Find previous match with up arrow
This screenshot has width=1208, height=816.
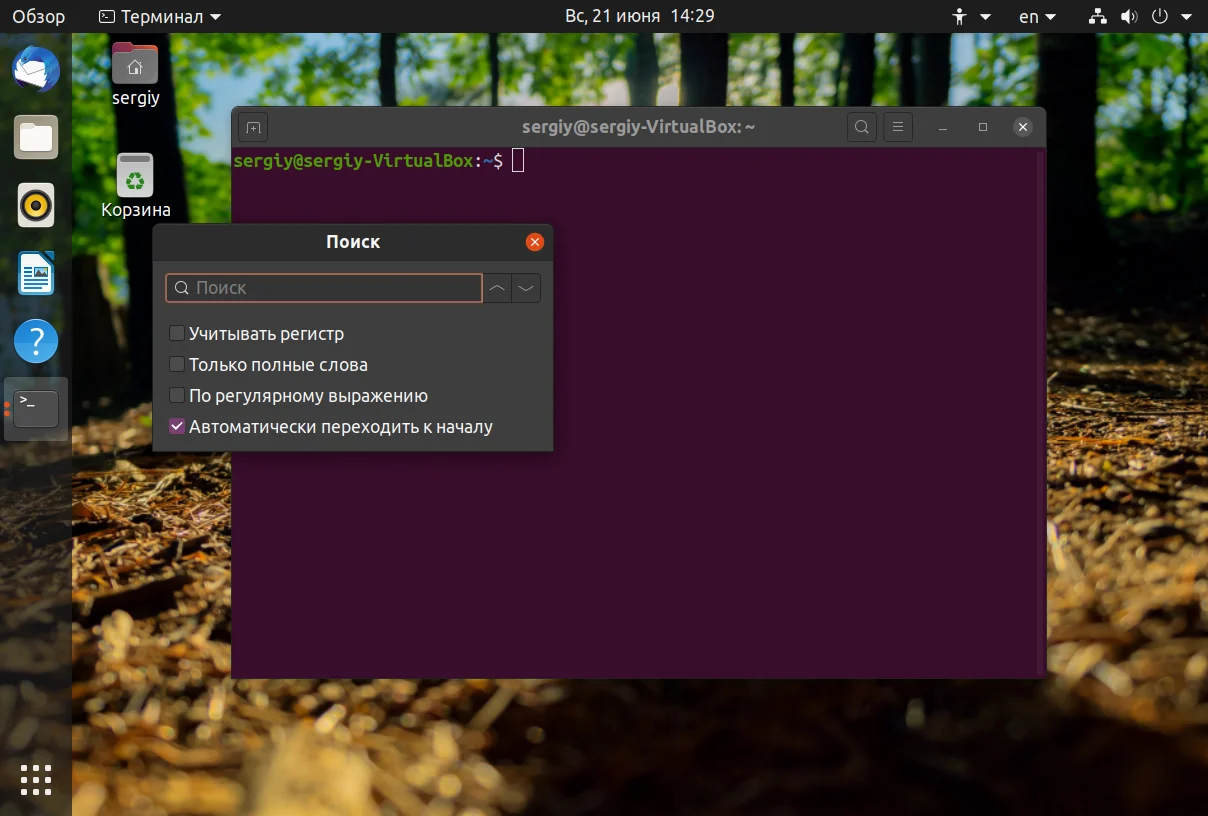(x=497, y=288)
